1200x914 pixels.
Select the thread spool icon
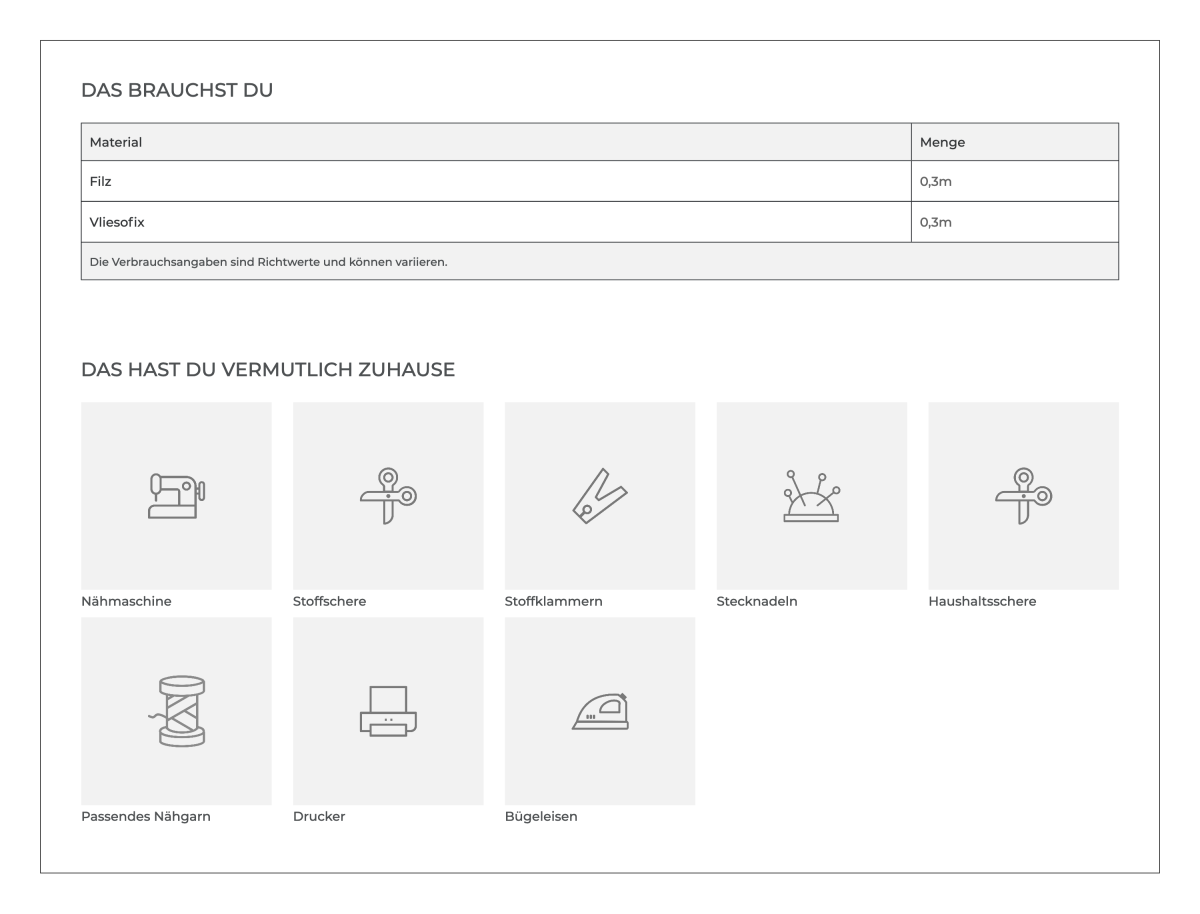[x=176, y=711]
